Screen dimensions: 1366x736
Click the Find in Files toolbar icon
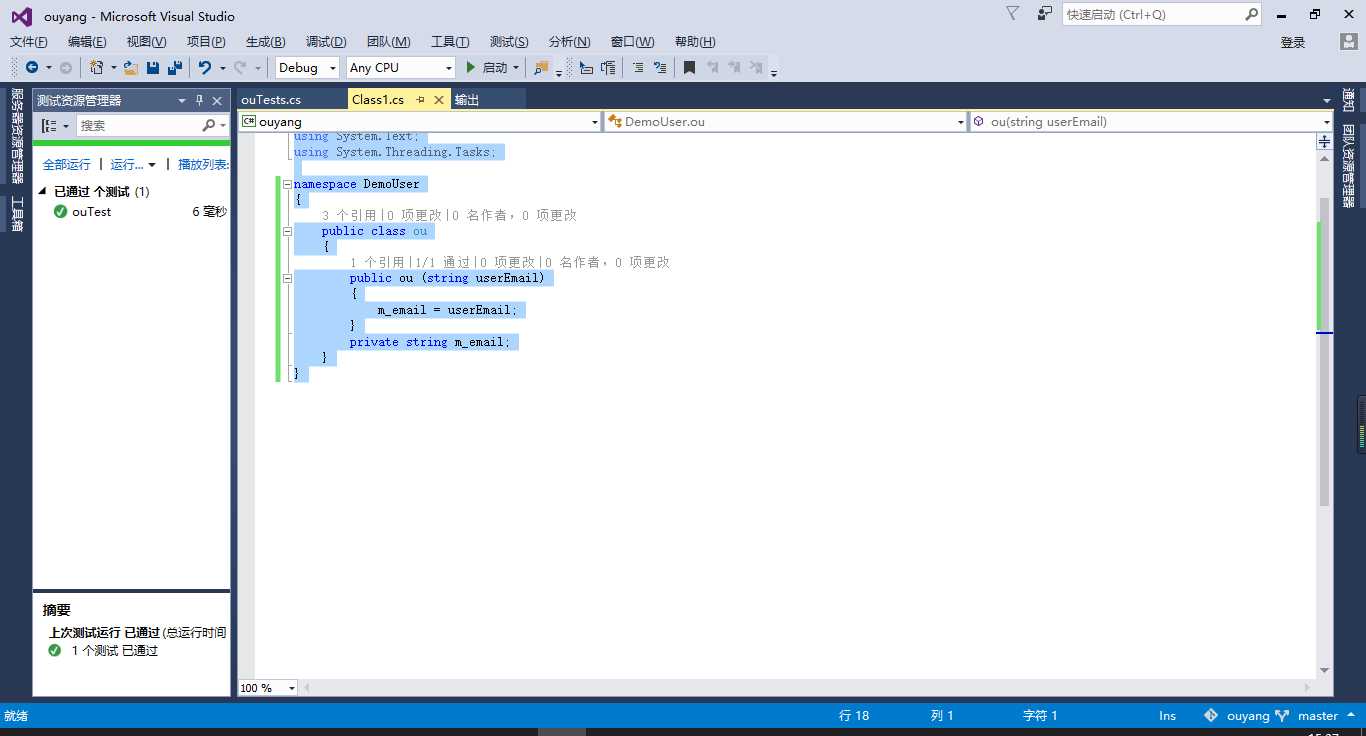(x=541, y=68)
